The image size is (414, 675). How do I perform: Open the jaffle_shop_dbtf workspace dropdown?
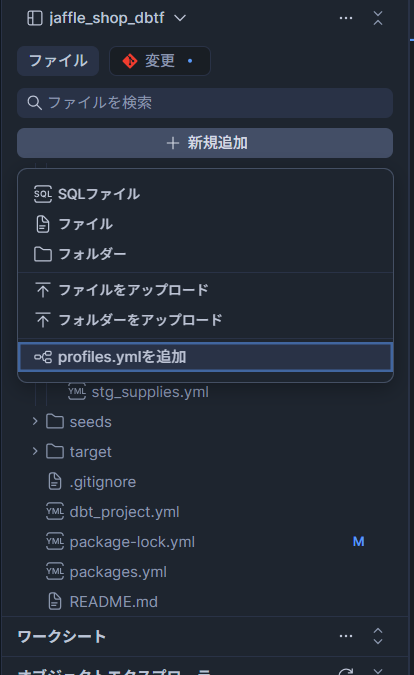[180, 18]
